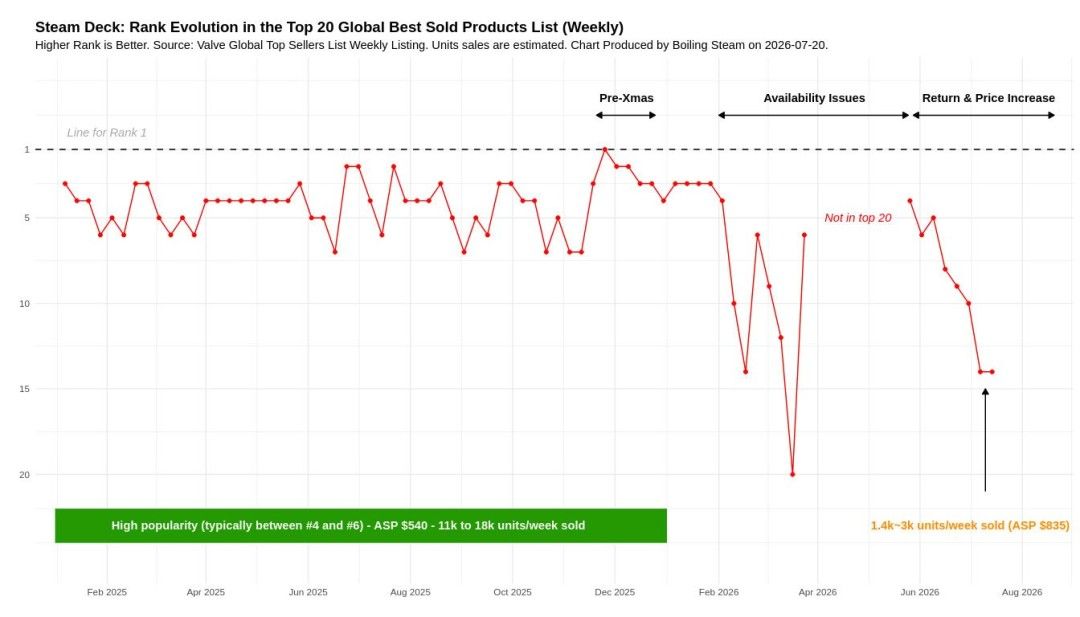Select the green High popularity banner
The width and height of the screenshot is (1080, 617).
coord(361,525)
